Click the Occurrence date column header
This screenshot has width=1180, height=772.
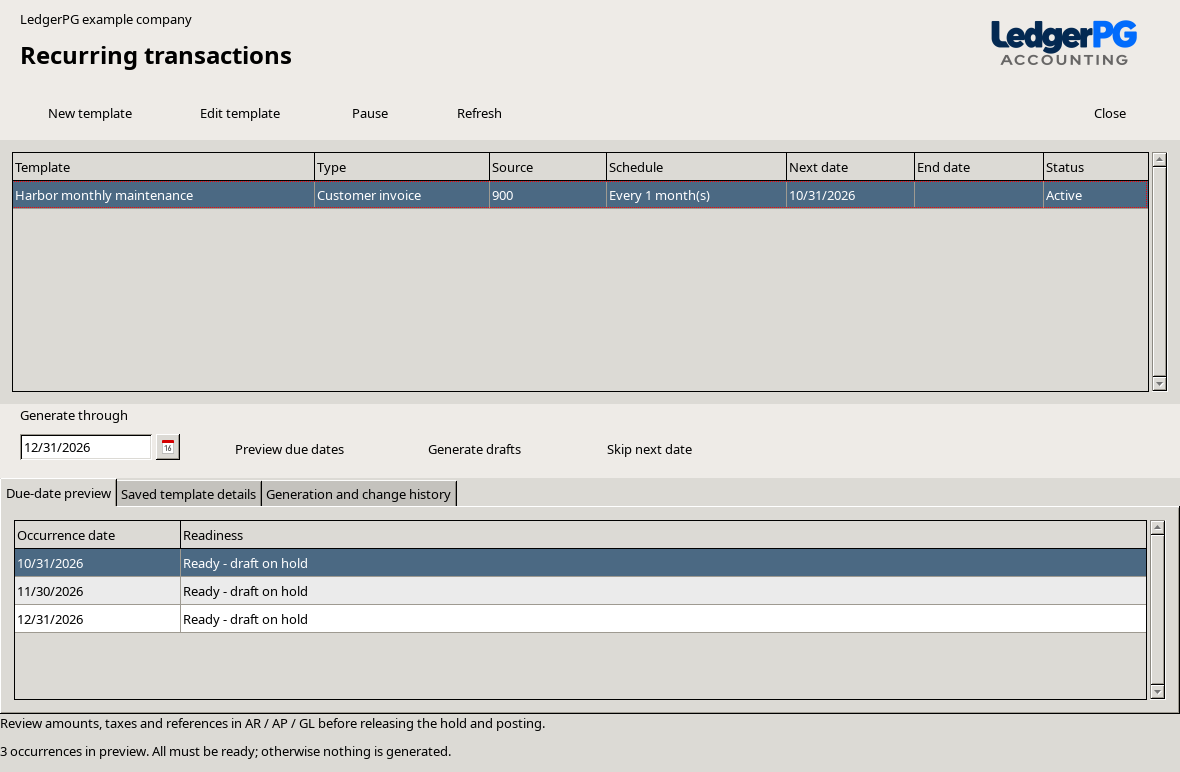(x=97, y=535)
